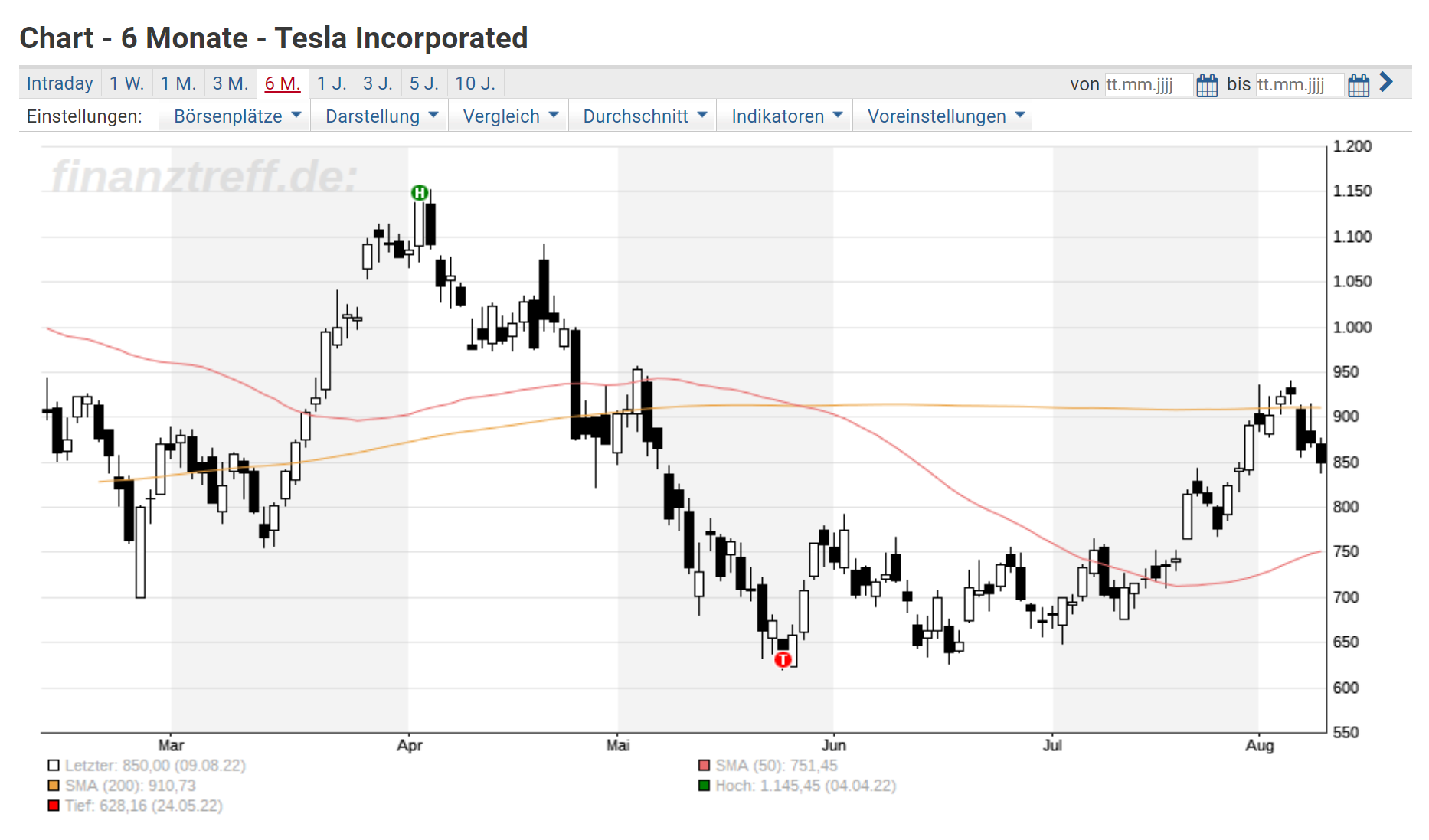Click the 'Hoch: 1.145,45 (04.04.22)' legend text

click(806, 786)
